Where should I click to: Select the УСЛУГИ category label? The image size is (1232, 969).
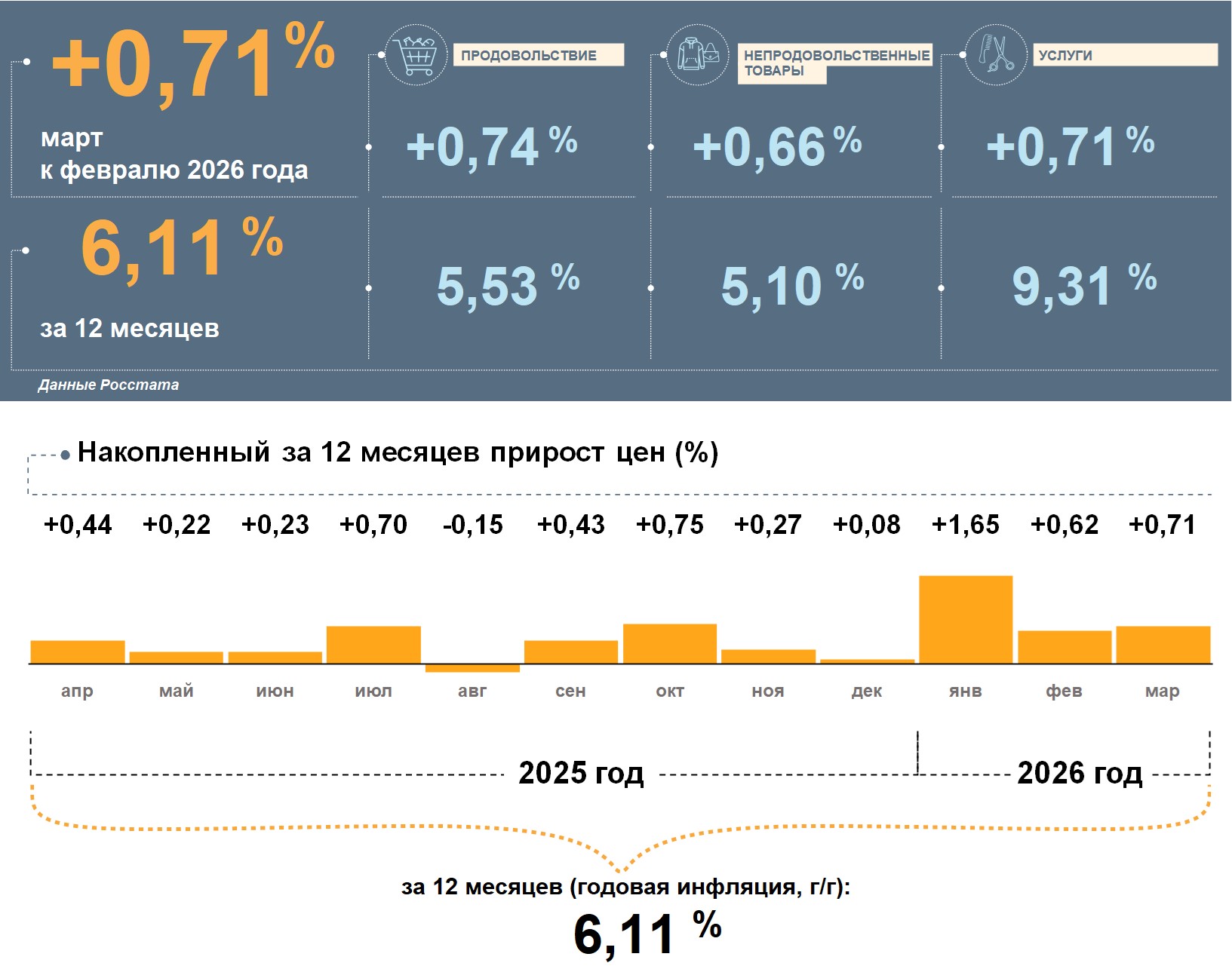pos(1124,55)
